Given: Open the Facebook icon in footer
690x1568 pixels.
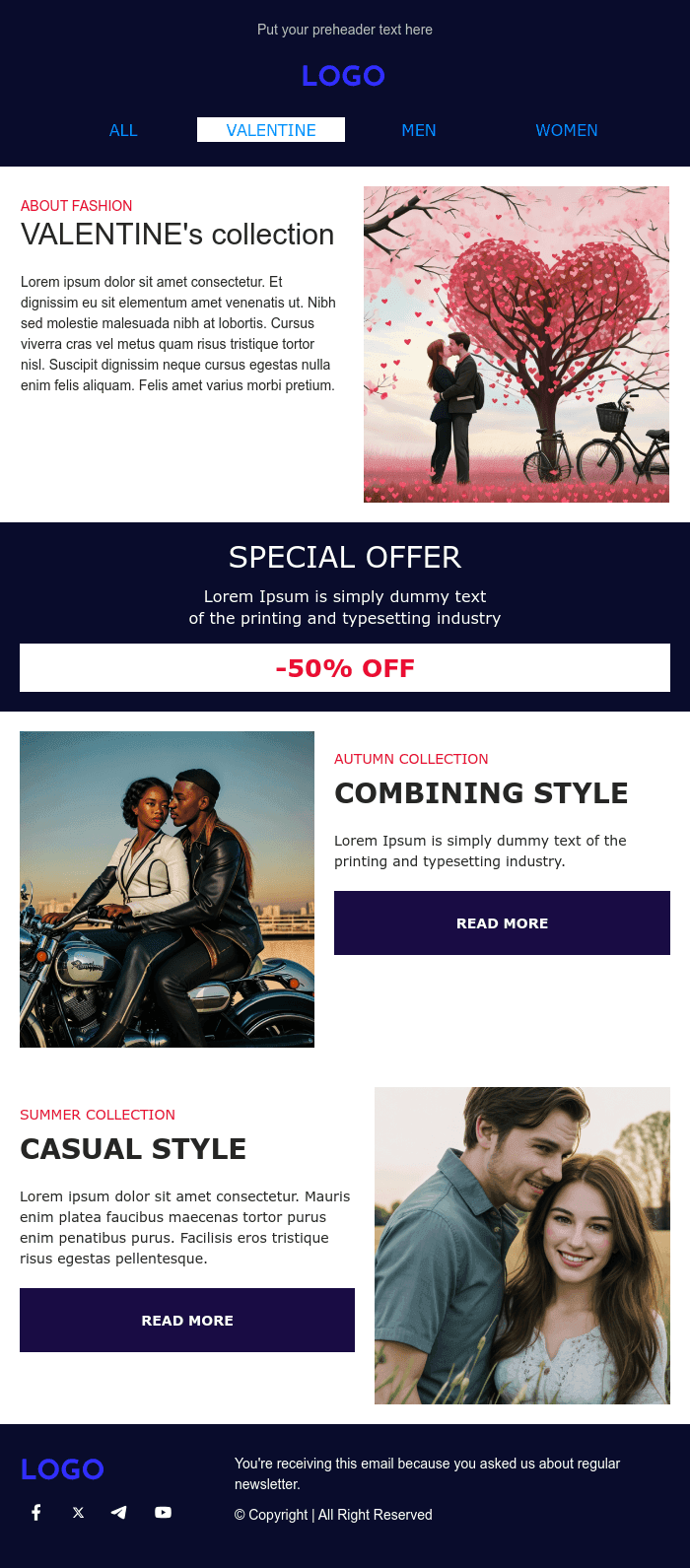Looking at the screenshot, I should (x=36, y=1512).
